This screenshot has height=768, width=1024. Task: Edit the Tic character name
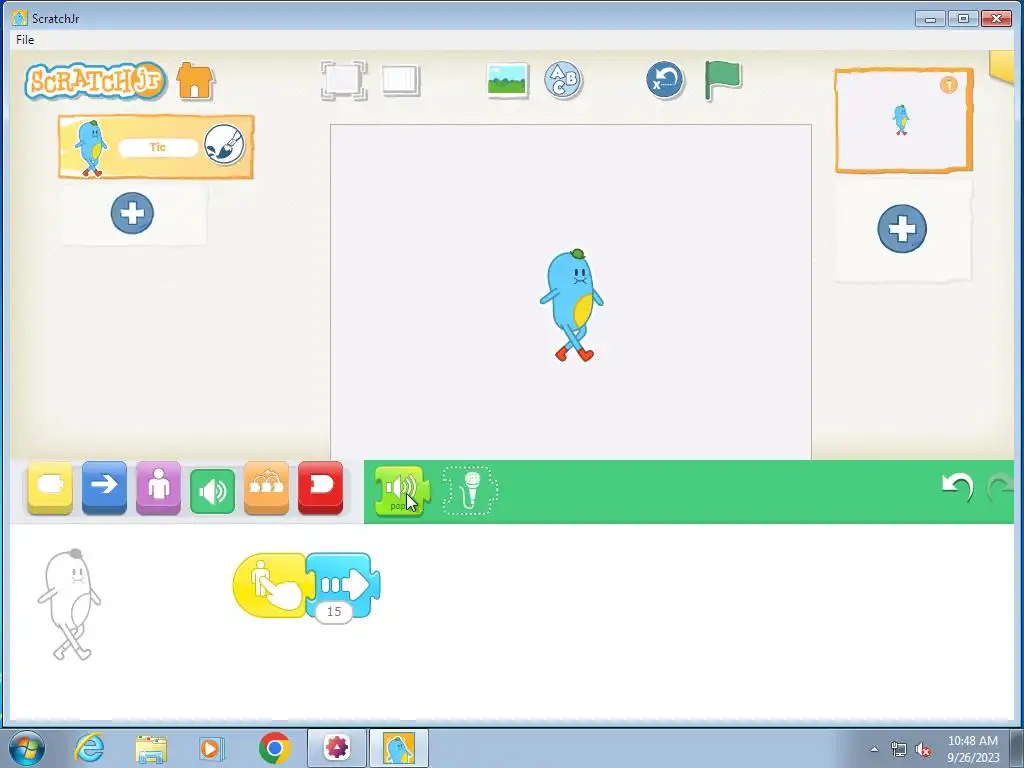[158, 148]
